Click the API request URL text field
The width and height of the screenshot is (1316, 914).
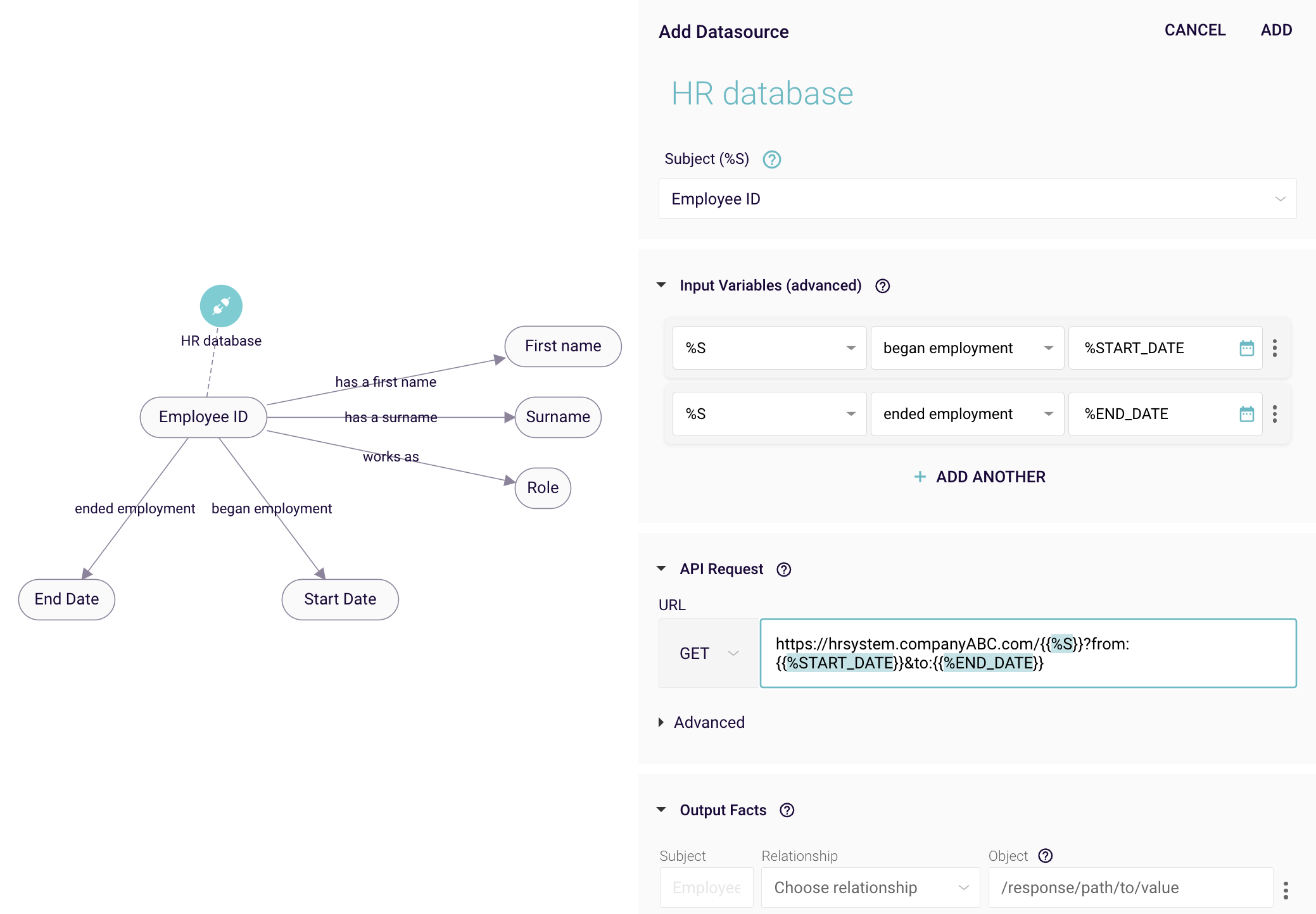[1027, 653]
